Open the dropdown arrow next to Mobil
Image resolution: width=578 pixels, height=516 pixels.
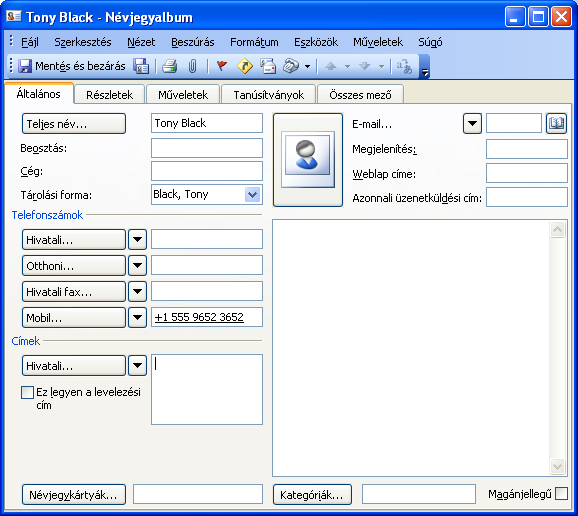point(137,317)
